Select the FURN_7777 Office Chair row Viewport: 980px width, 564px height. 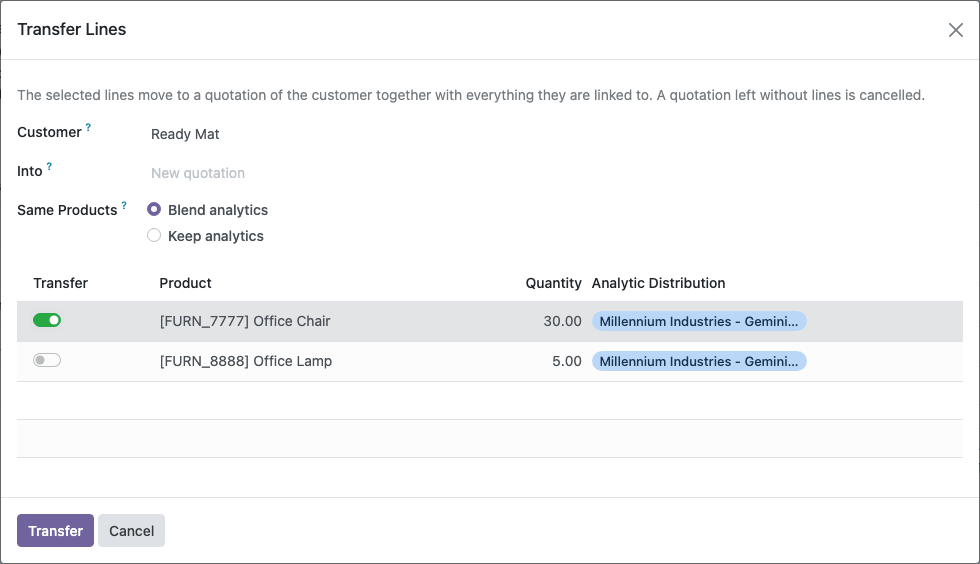490,321
